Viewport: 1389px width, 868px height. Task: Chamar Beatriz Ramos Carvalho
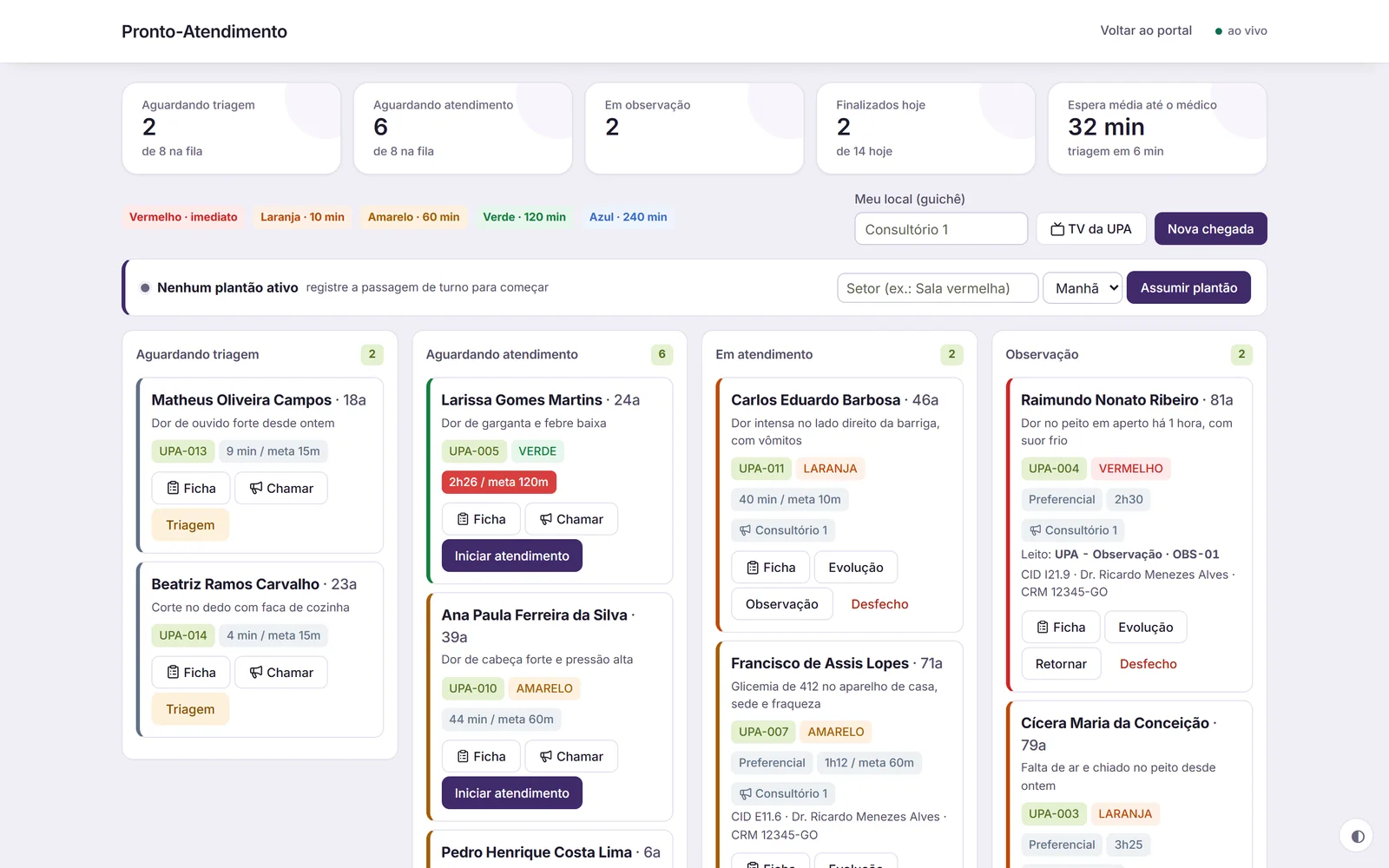[x=281, y=673]
